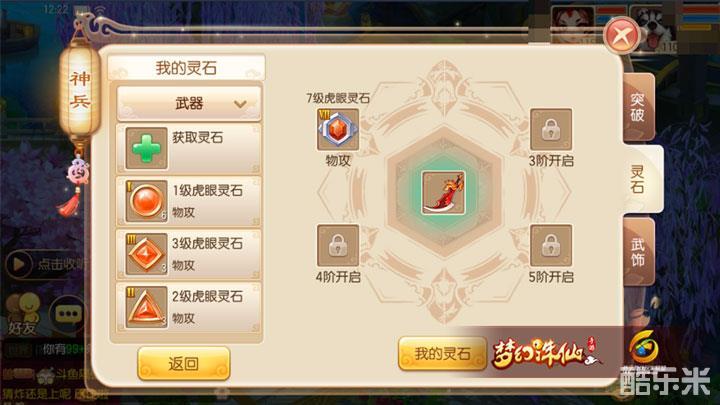The width and height of the screenshot is (720, 405).
Task: Close the panel with red X button
Action: pos(621,35)
